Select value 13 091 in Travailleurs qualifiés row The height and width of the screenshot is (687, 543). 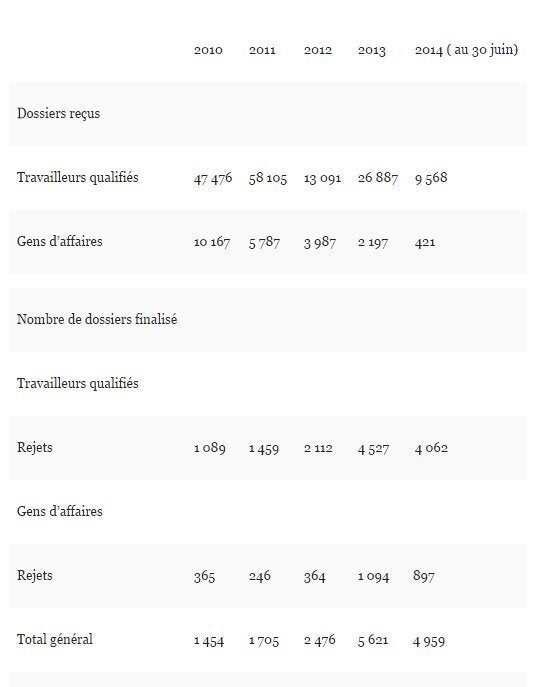coord(323,178)
